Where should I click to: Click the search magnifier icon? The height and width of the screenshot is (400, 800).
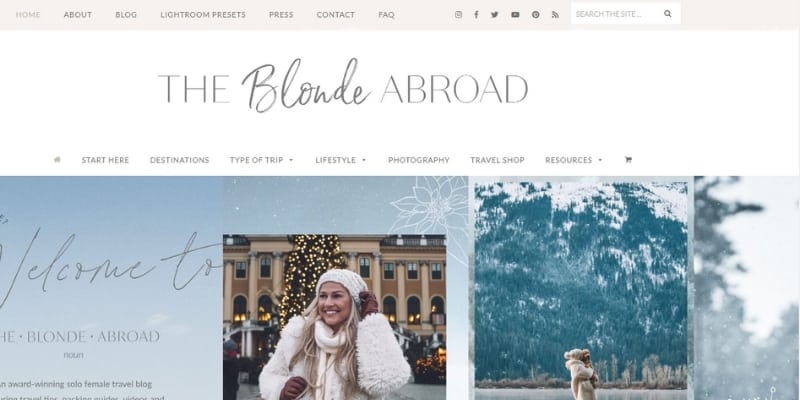pos(667,14)
